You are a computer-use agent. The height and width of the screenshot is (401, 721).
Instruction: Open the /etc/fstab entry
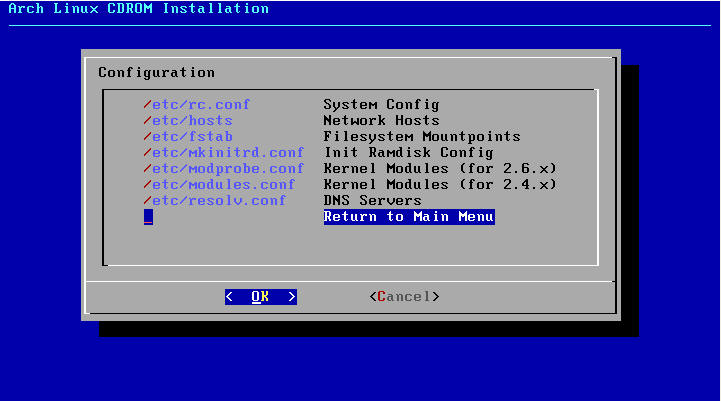[188, 136]
